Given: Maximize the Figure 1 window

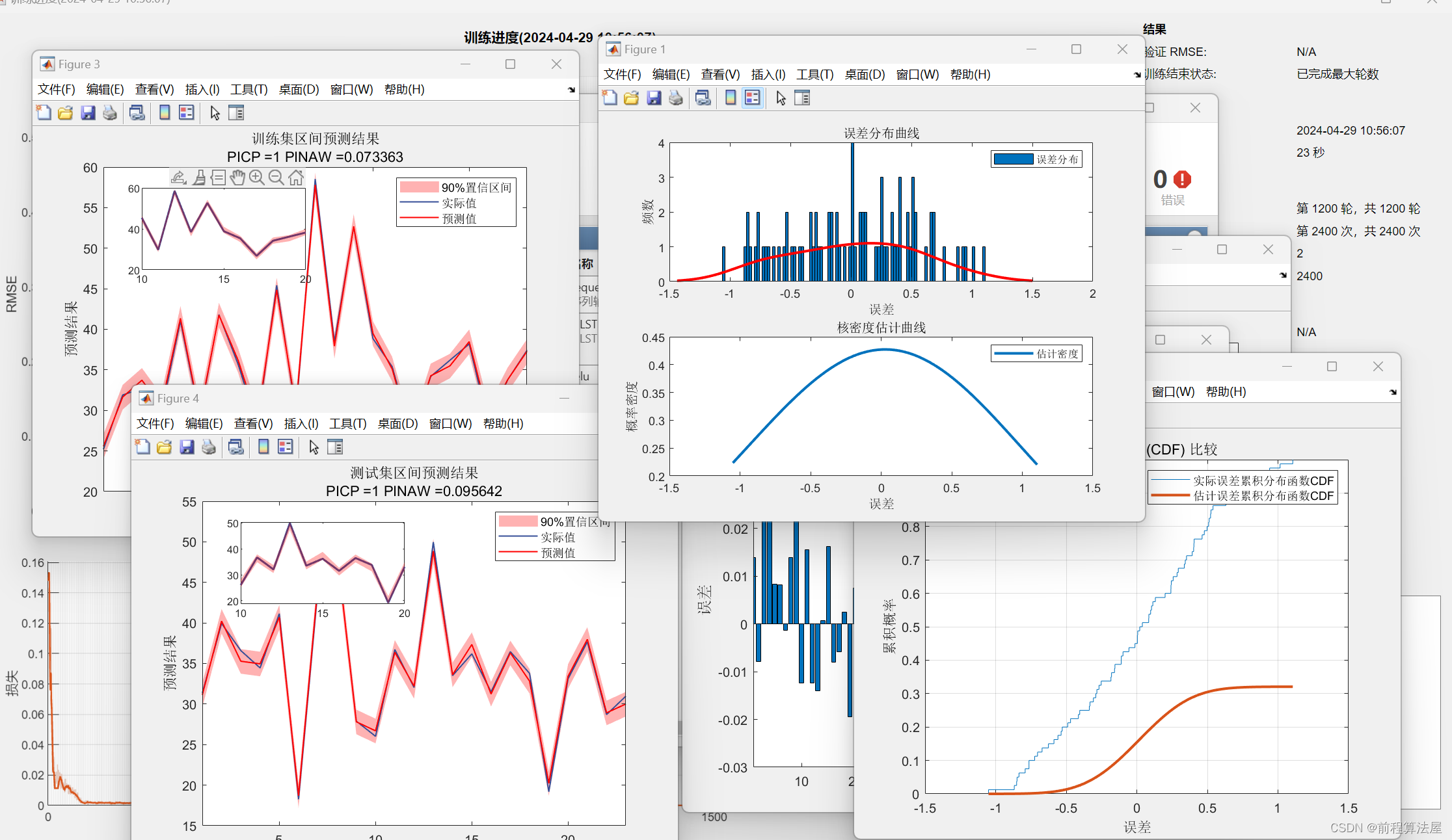Looking at the screenshot, I should coord(1076,49).
